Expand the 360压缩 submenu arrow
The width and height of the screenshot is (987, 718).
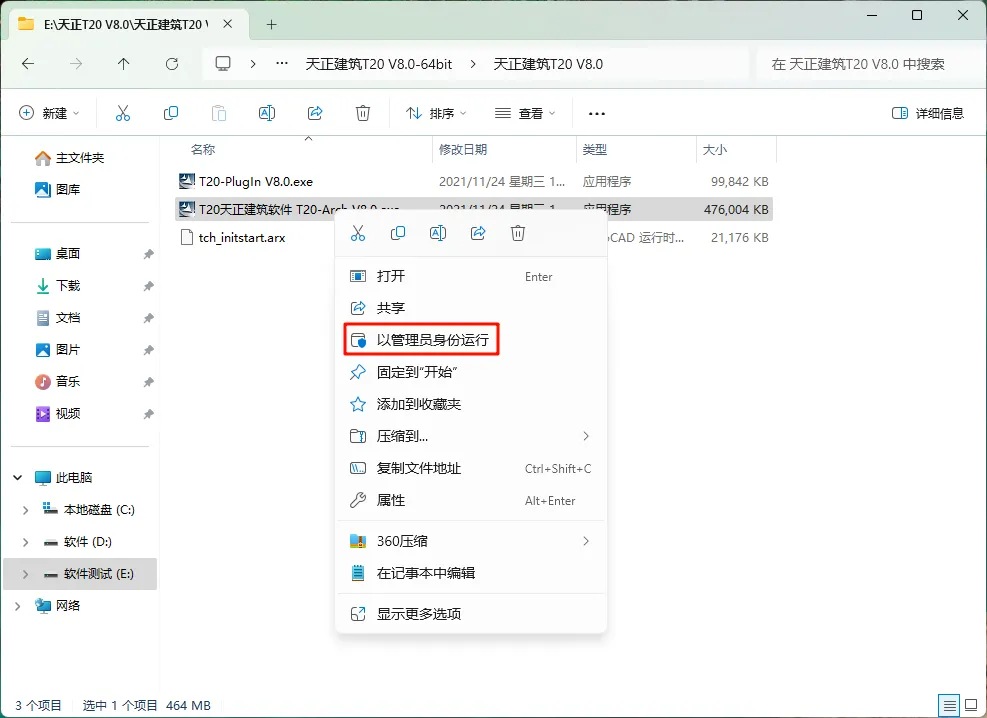pos(586,541)
